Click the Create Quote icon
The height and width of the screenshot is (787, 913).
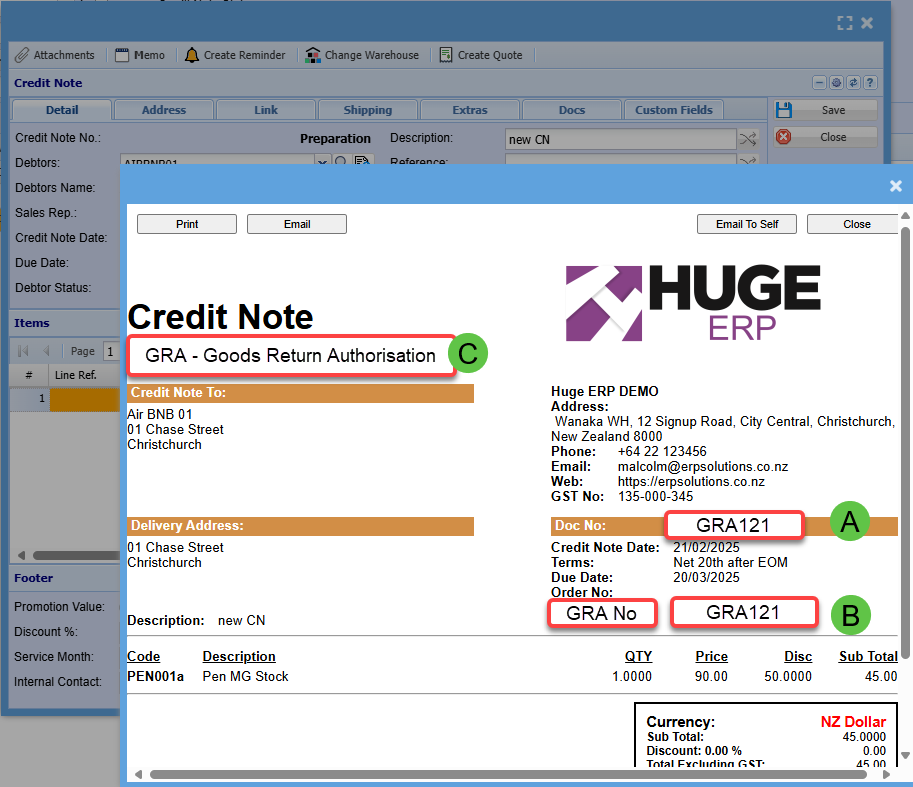coord(446,55)
